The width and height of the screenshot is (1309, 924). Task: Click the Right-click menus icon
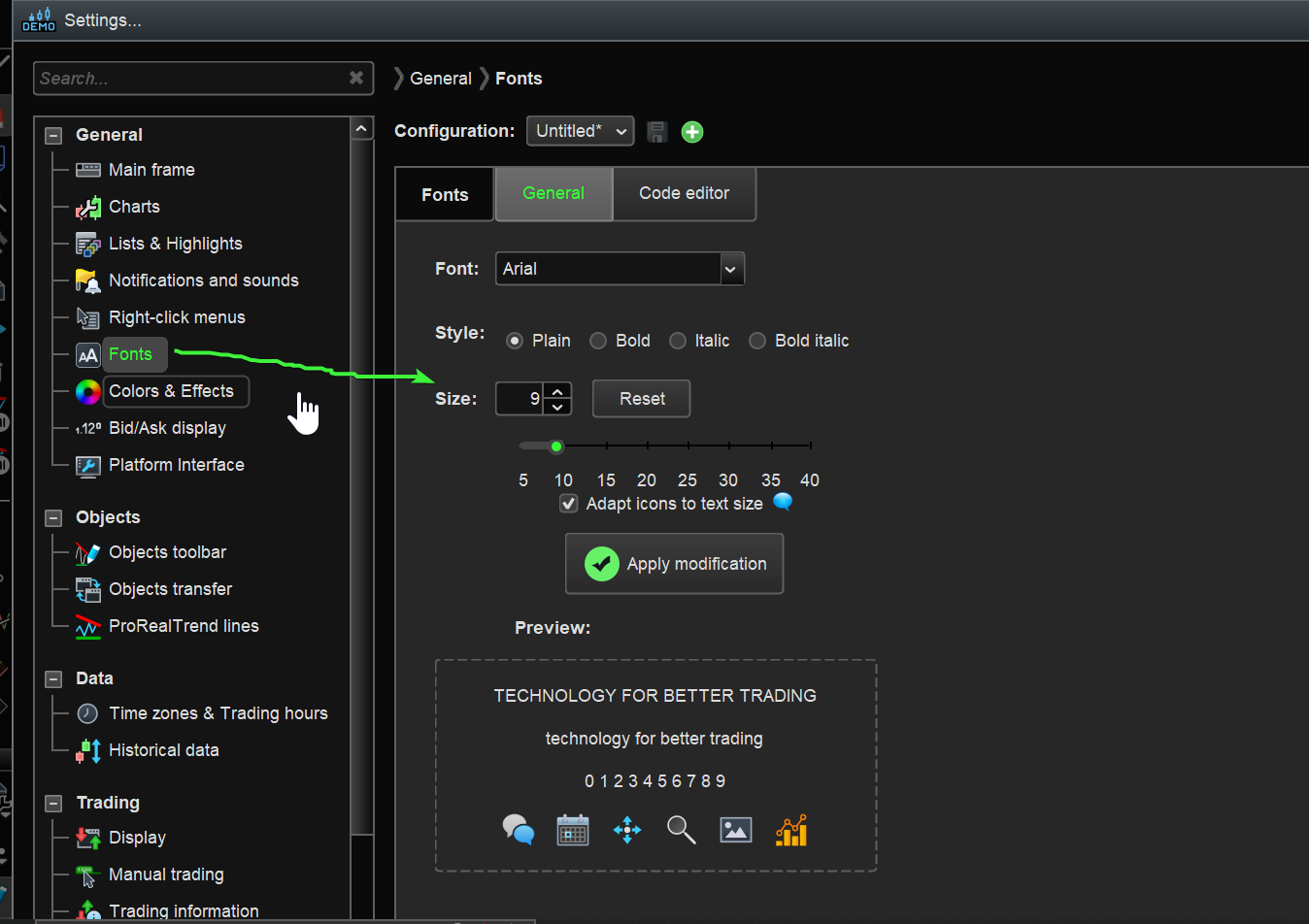pyautogui.click(x=88, y=317)
